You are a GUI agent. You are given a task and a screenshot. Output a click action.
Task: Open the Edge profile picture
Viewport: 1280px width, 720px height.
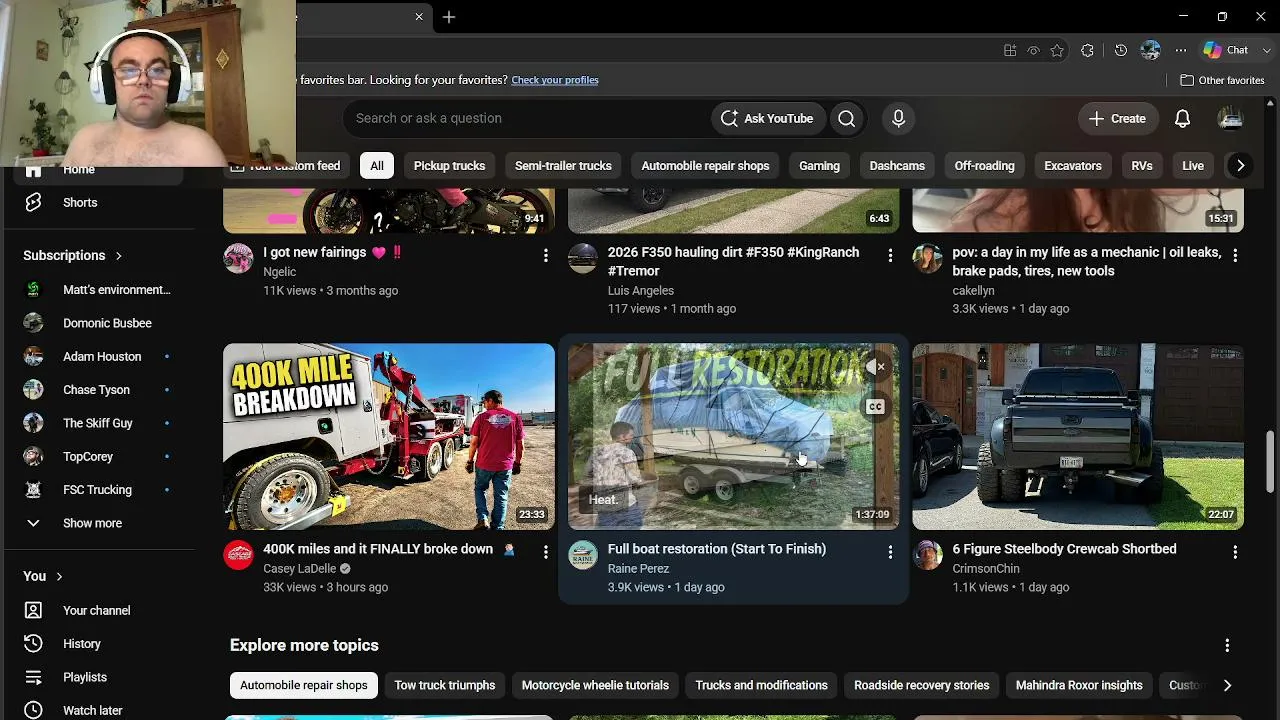tap(1151, 50)
